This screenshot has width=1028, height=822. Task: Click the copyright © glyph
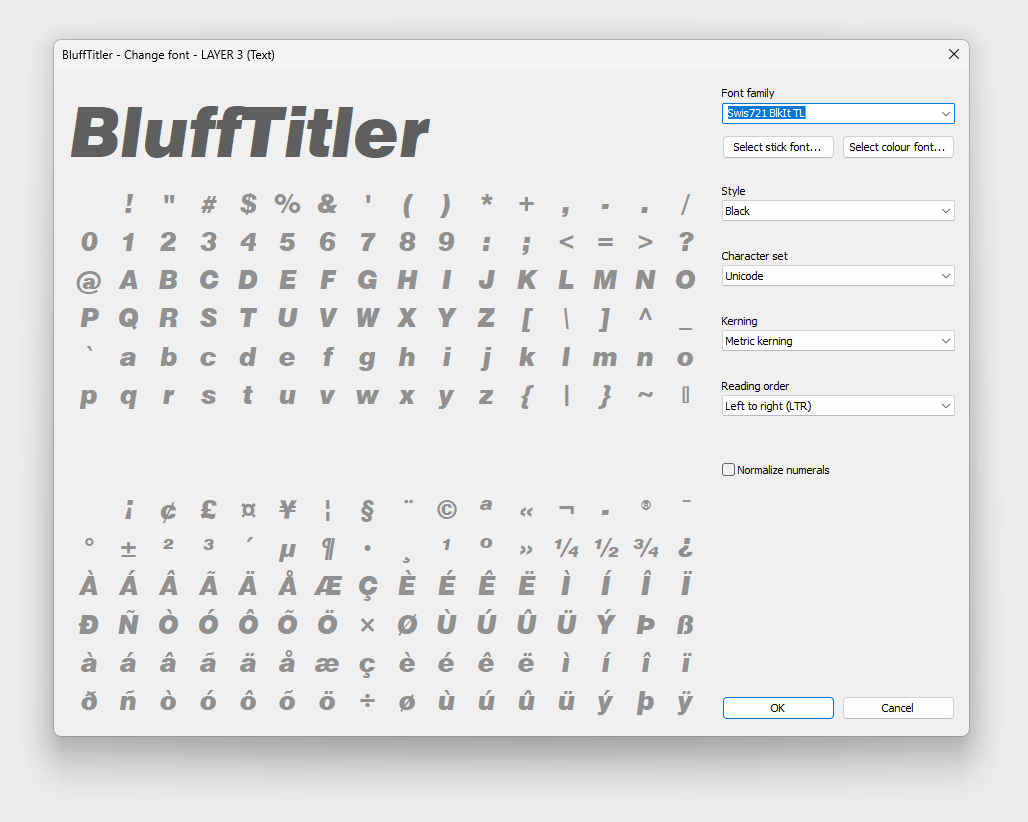click(x=446, y=510)
